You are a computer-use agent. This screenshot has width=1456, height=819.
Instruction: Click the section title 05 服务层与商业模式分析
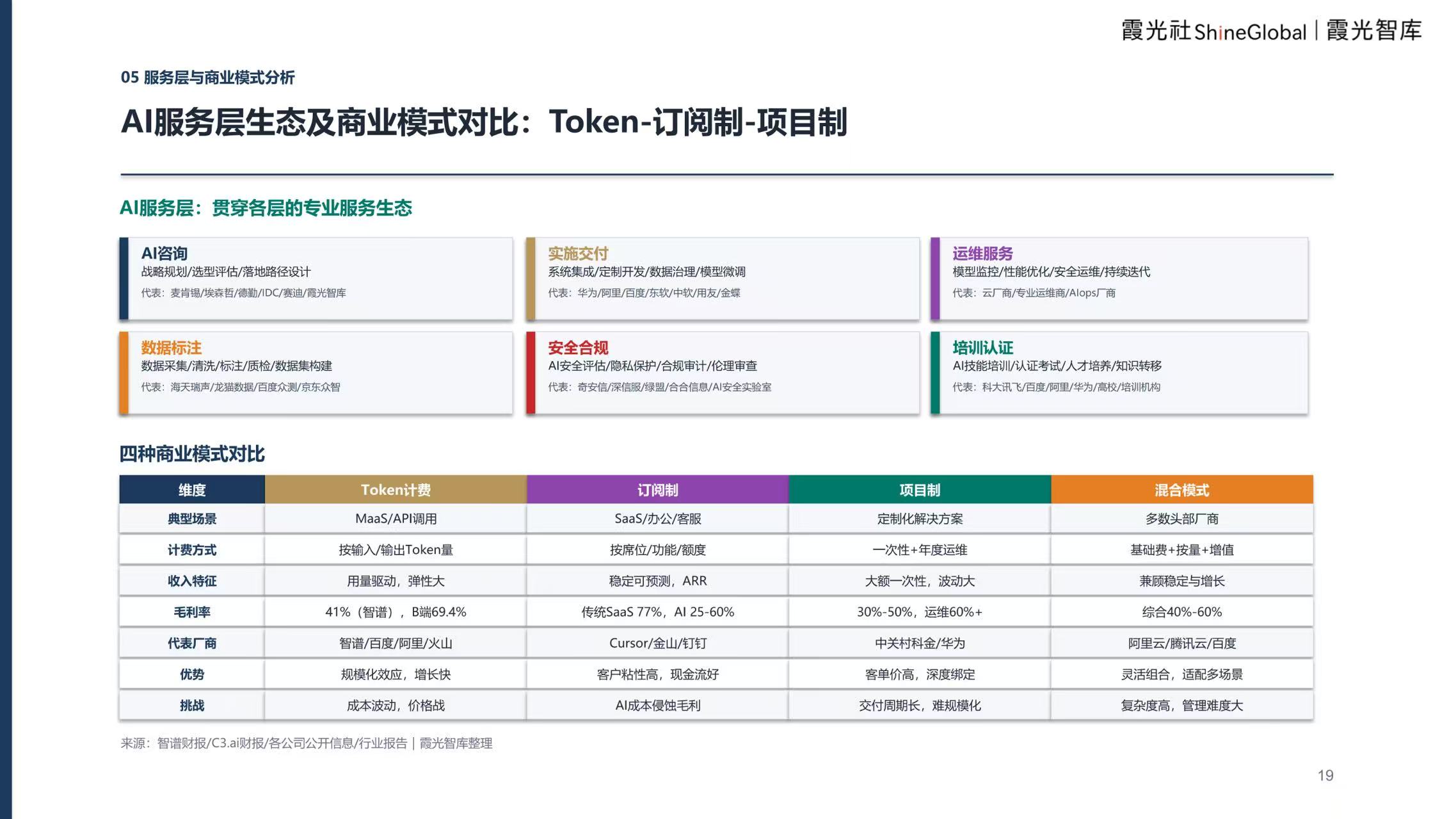pyautogui.click(x=207, y=77)
